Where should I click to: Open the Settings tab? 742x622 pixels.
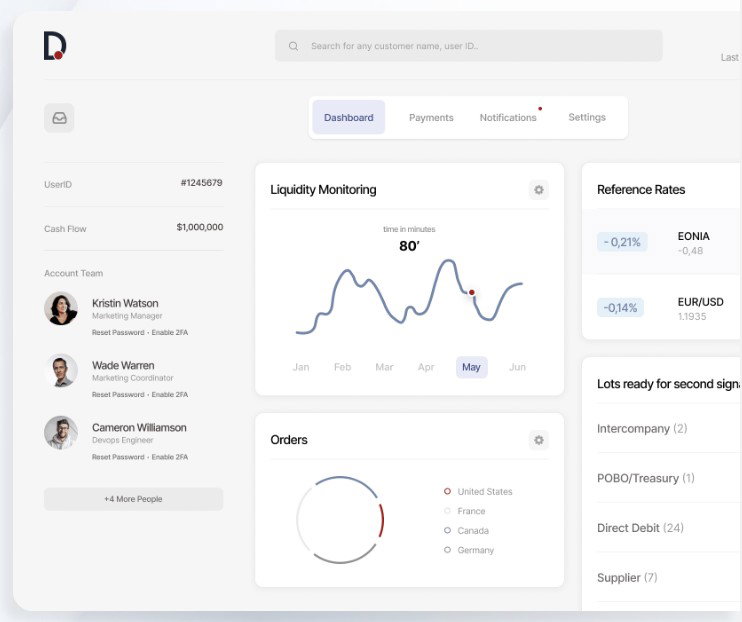587,117
